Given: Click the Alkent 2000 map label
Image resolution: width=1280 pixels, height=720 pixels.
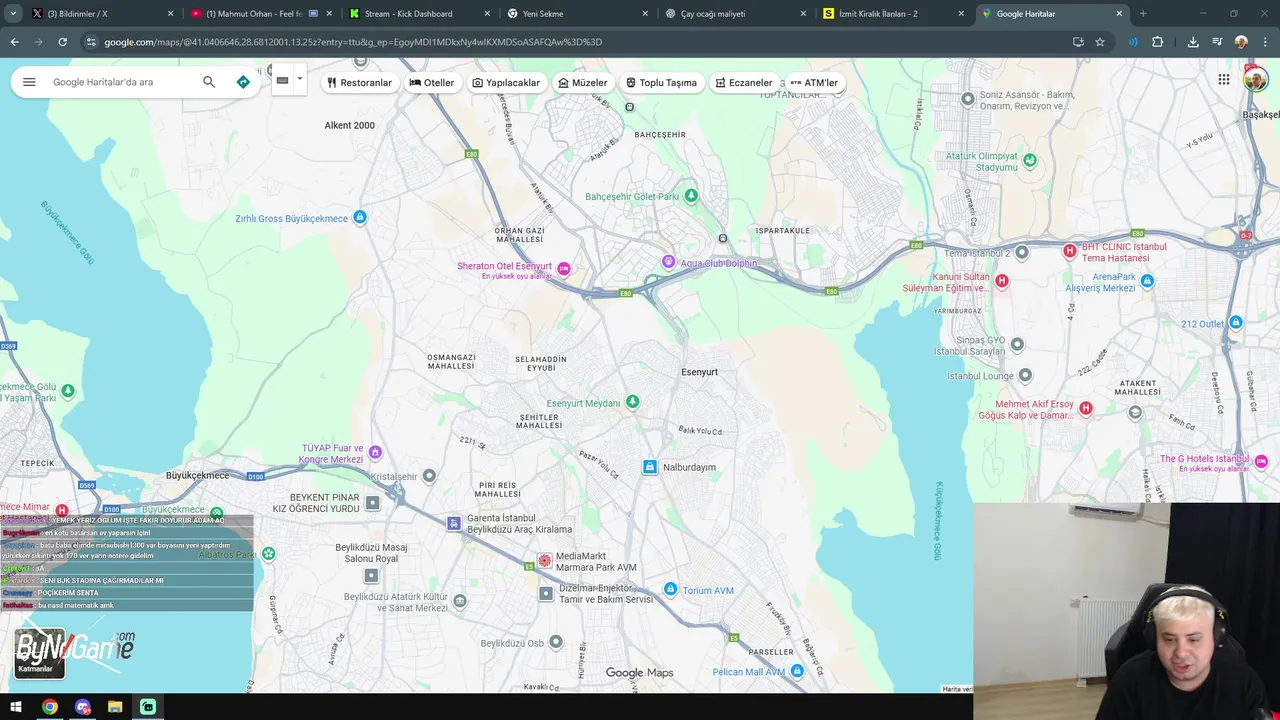Looking at the screenshot, I should click(350, 126).
